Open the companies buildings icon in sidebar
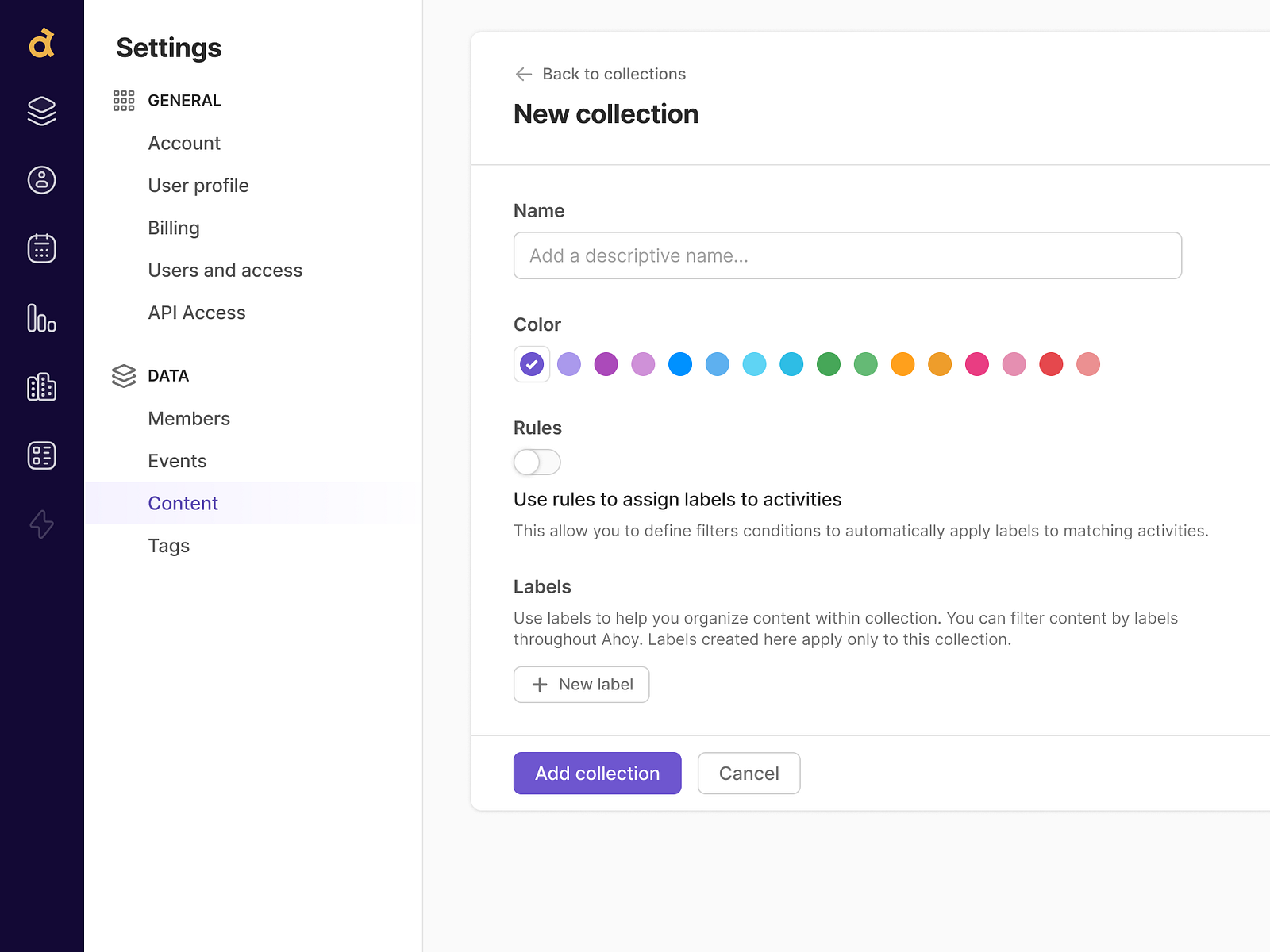The width and height of the screenshot is (1270, 952). point(41,387)
